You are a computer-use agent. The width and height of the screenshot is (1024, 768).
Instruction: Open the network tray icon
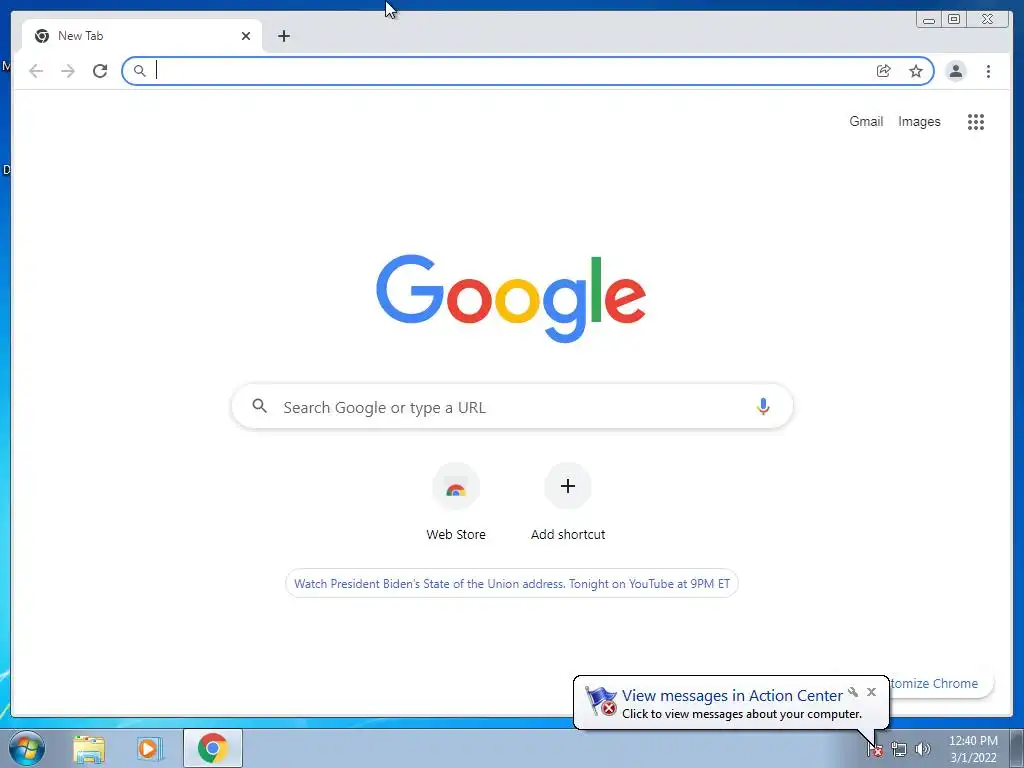(x=899, y=750)
